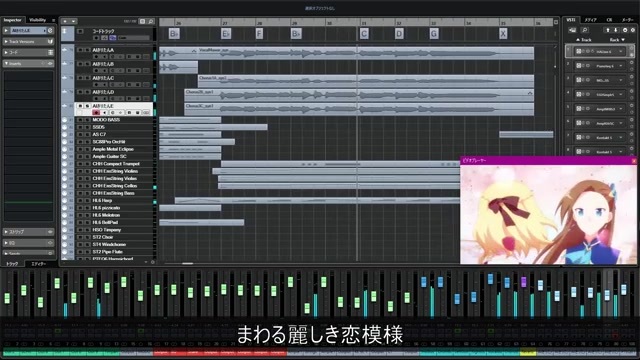Select the HALion rack instrument slot
This screenshot has width=640, height=360.
click(x=599, y=51)
